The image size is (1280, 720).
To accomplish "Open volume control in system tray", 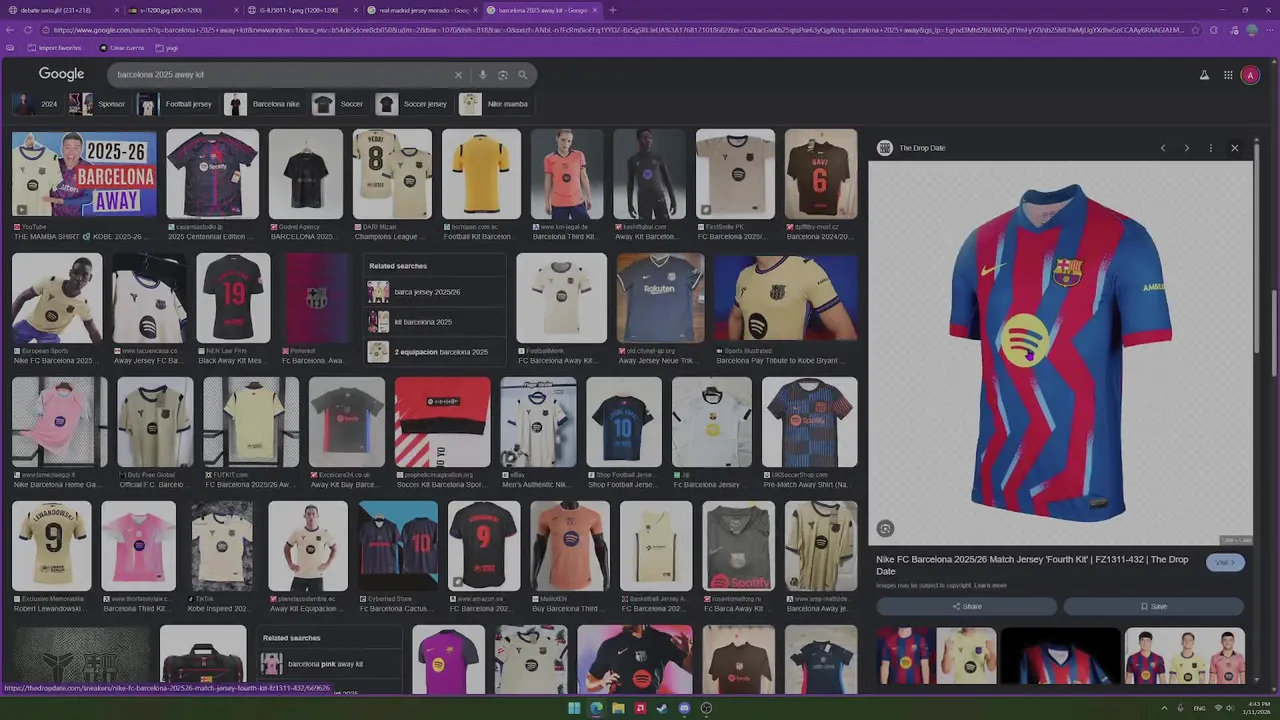I will point(1229,708).
